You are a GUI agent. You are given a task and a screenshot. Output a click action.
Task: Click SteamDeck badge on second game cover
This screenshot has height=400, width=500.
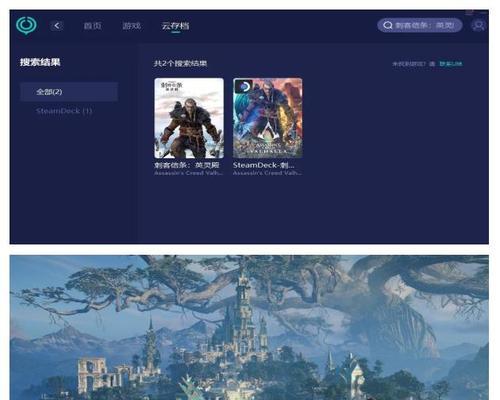point(243,87)
